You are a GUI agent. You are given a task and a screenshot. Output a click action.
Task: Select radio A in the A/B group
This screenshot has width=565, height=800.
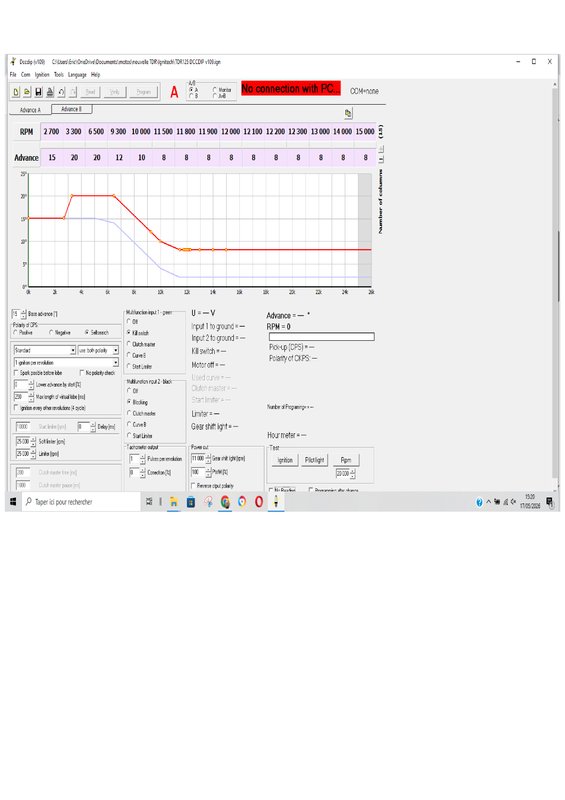pos(191,90)
